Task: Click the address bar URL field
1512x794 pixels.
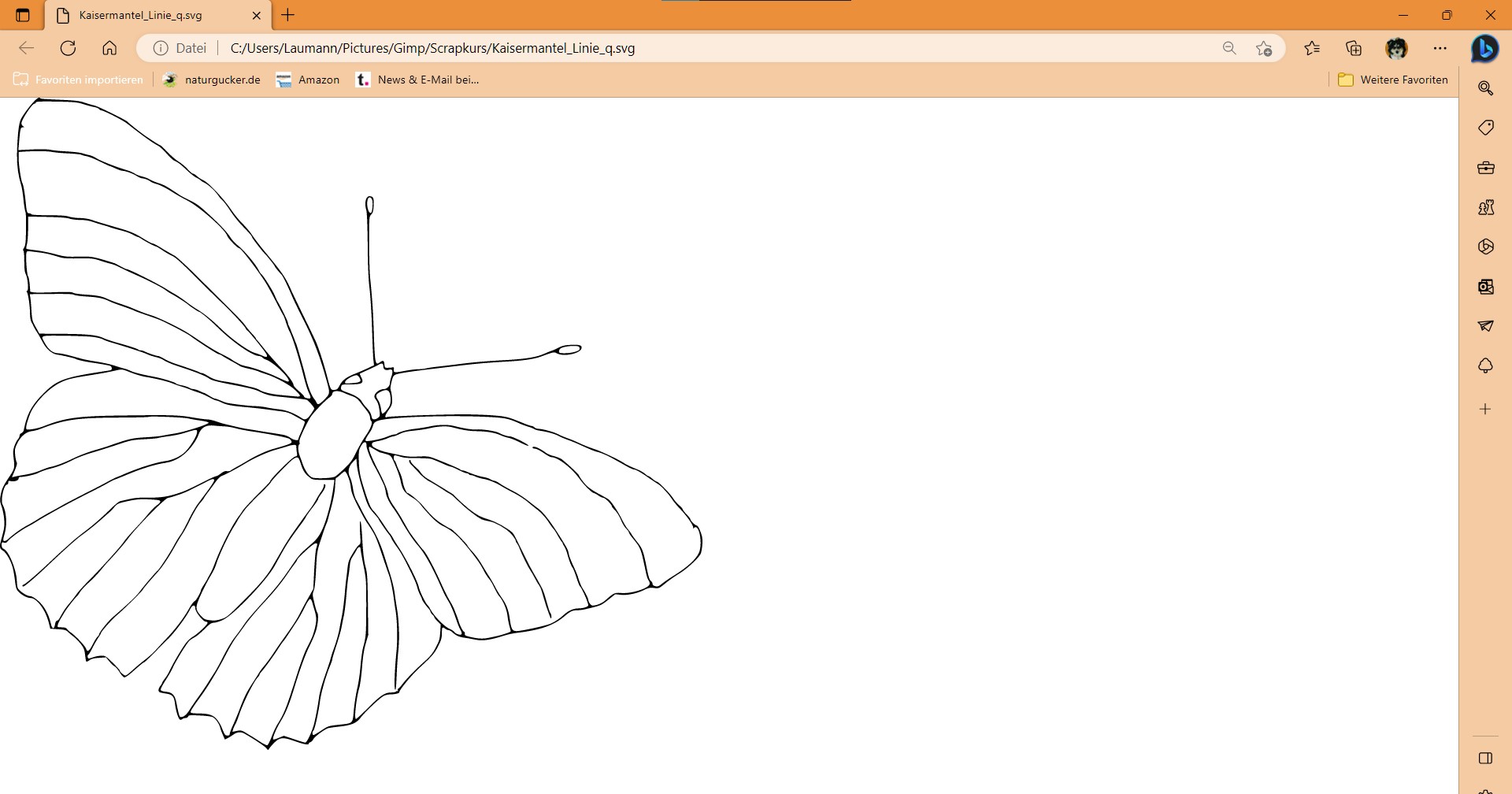Action: [x=709, y=48]
